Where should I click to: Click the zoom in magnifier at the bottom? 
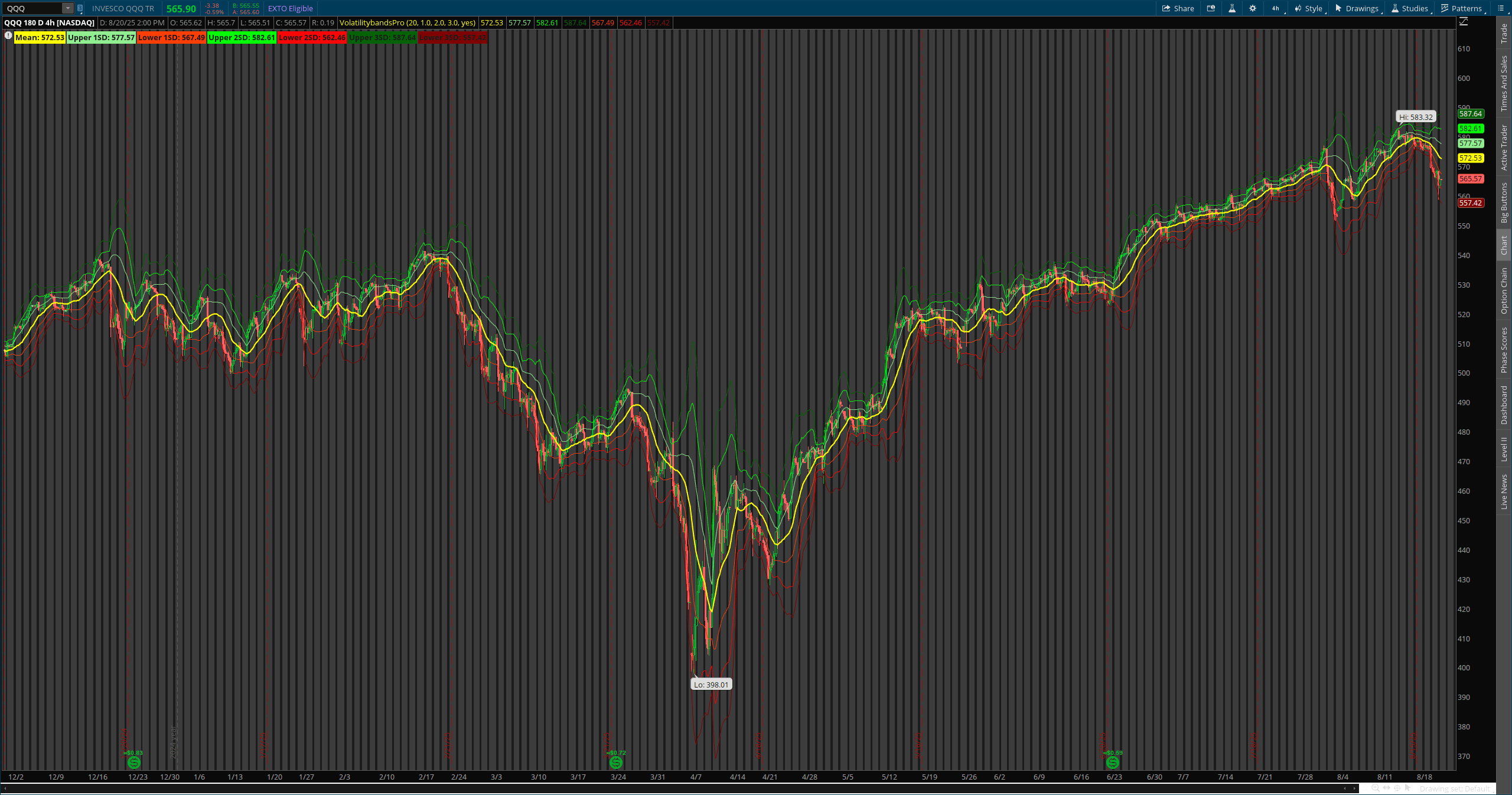pyautogui.click(x=1374, y=789)
